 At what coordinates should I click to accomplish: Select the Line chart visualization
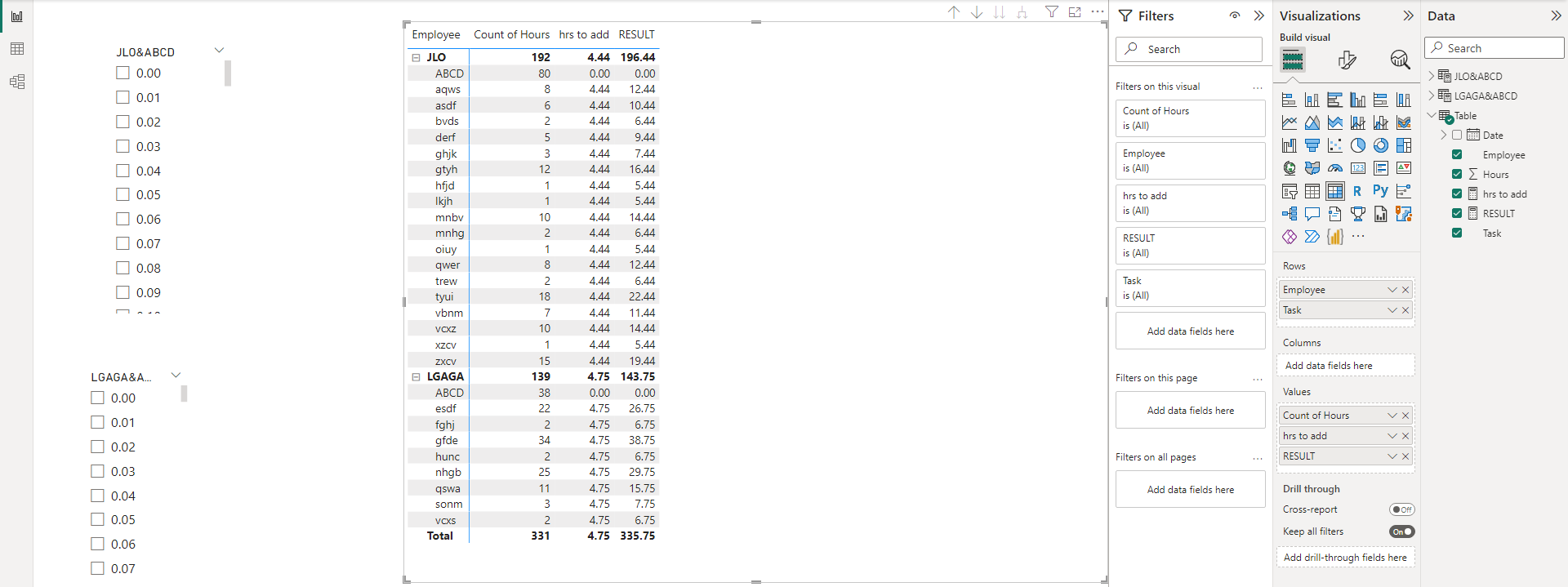coord(1290,122)
